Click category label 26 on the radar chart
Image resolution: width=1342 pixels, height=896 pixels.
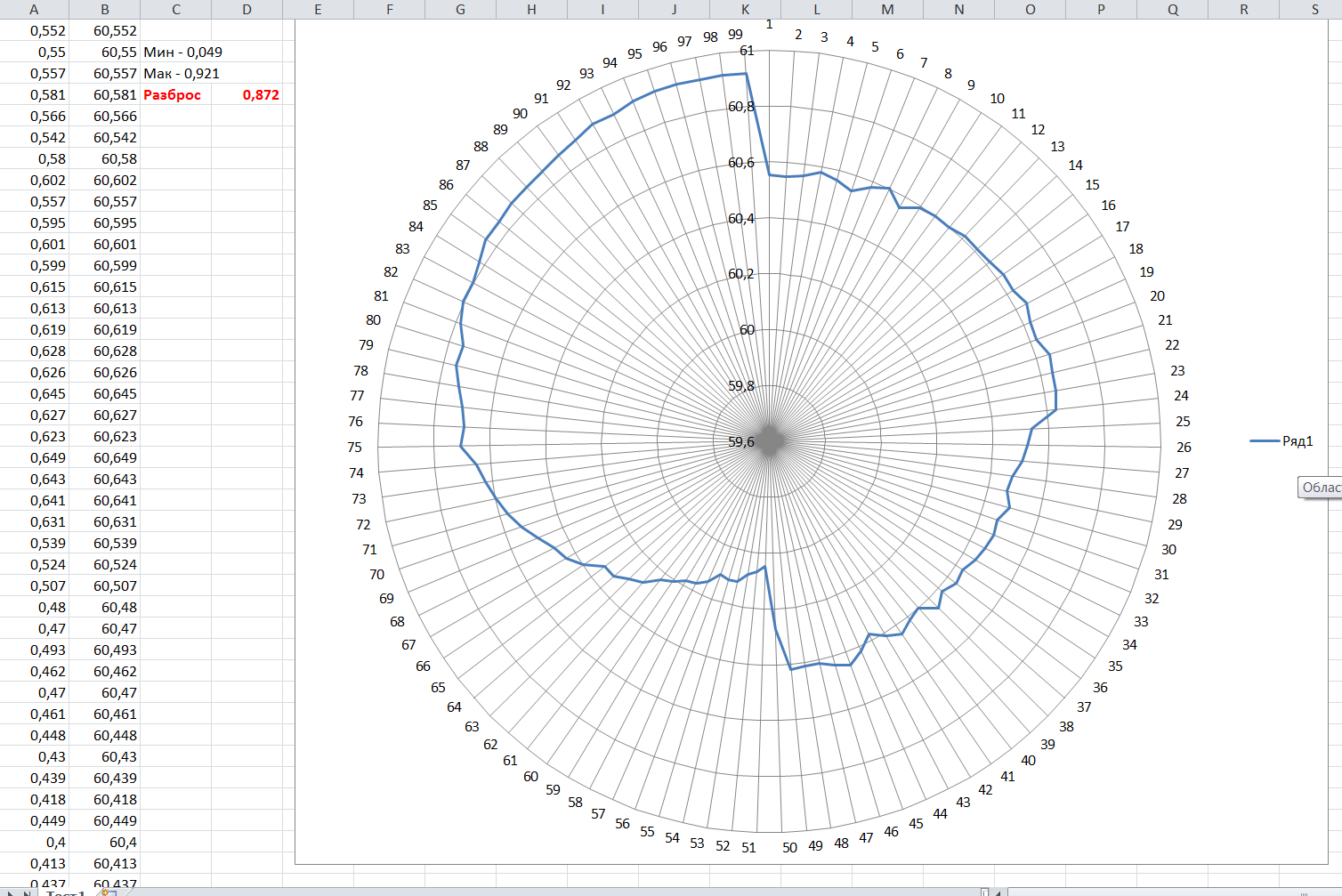click(x=1184, y=448)
